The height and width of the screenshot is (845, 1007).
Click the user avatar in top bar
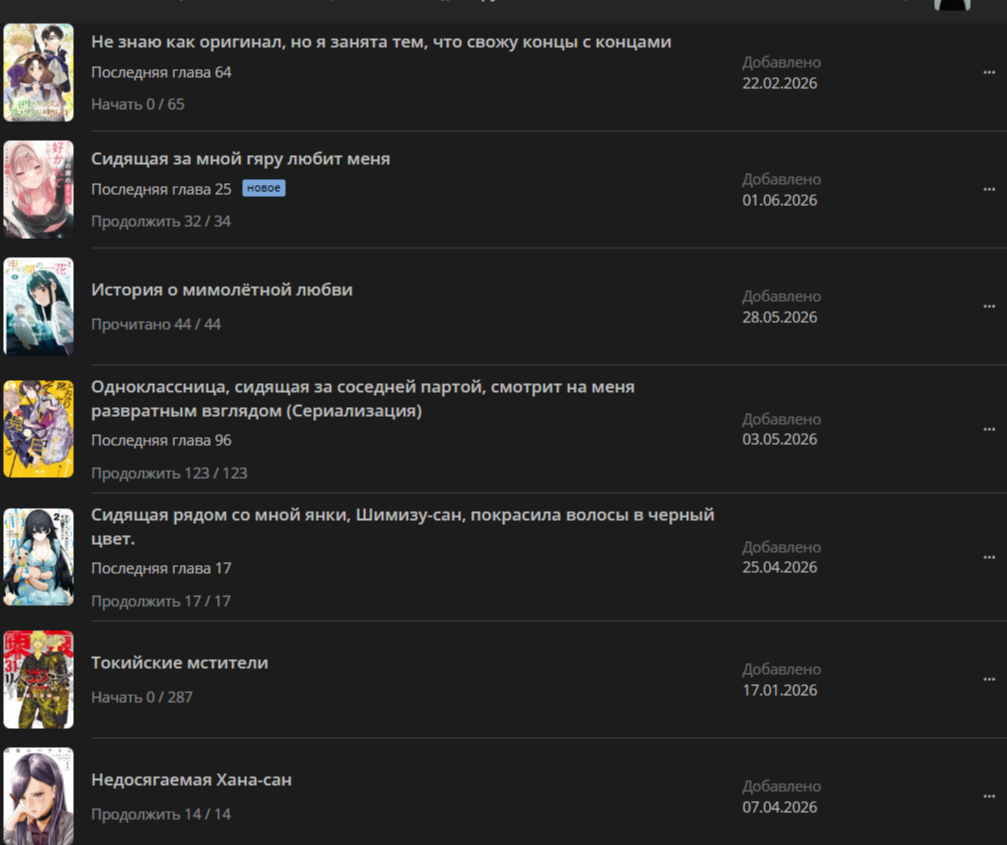[952, 5]
